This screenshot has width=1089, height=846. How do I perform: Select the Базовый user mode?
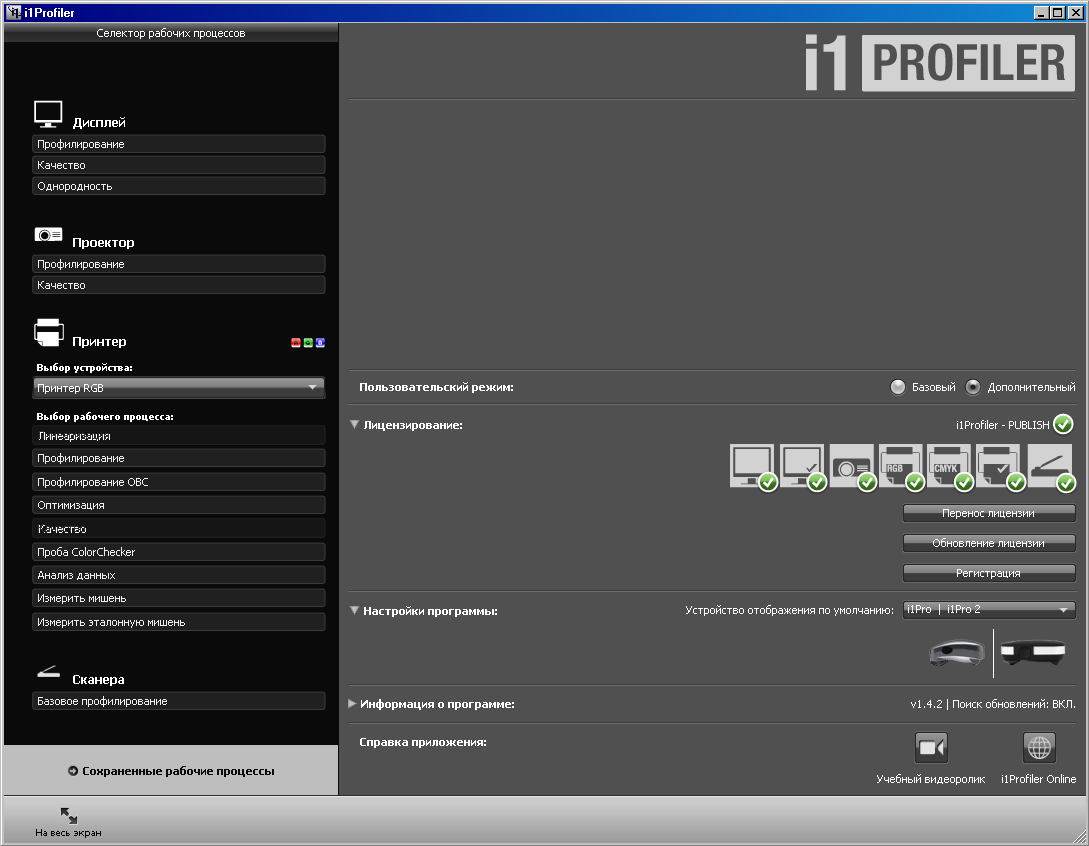pos(897,387)
